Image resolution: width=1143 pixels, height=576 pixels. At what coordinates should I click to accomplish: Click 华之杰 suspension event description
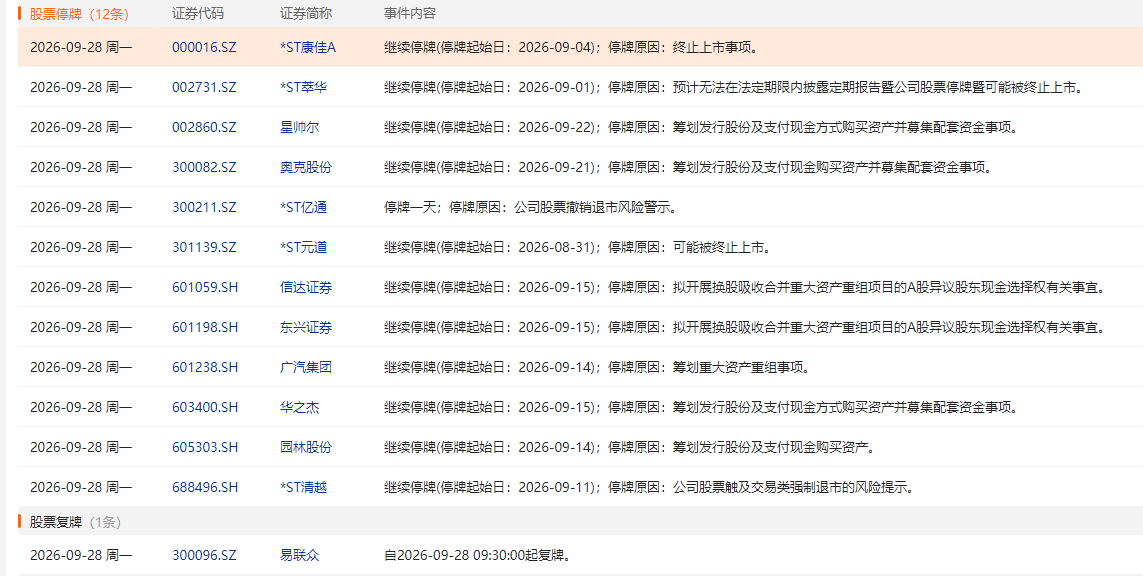[701, 407]
